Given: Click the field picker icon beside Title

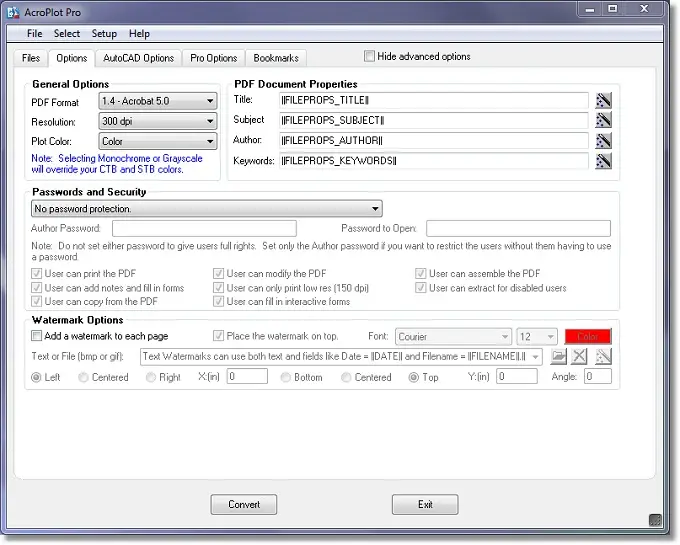Looking at the screenshot, I should point(603,101).
